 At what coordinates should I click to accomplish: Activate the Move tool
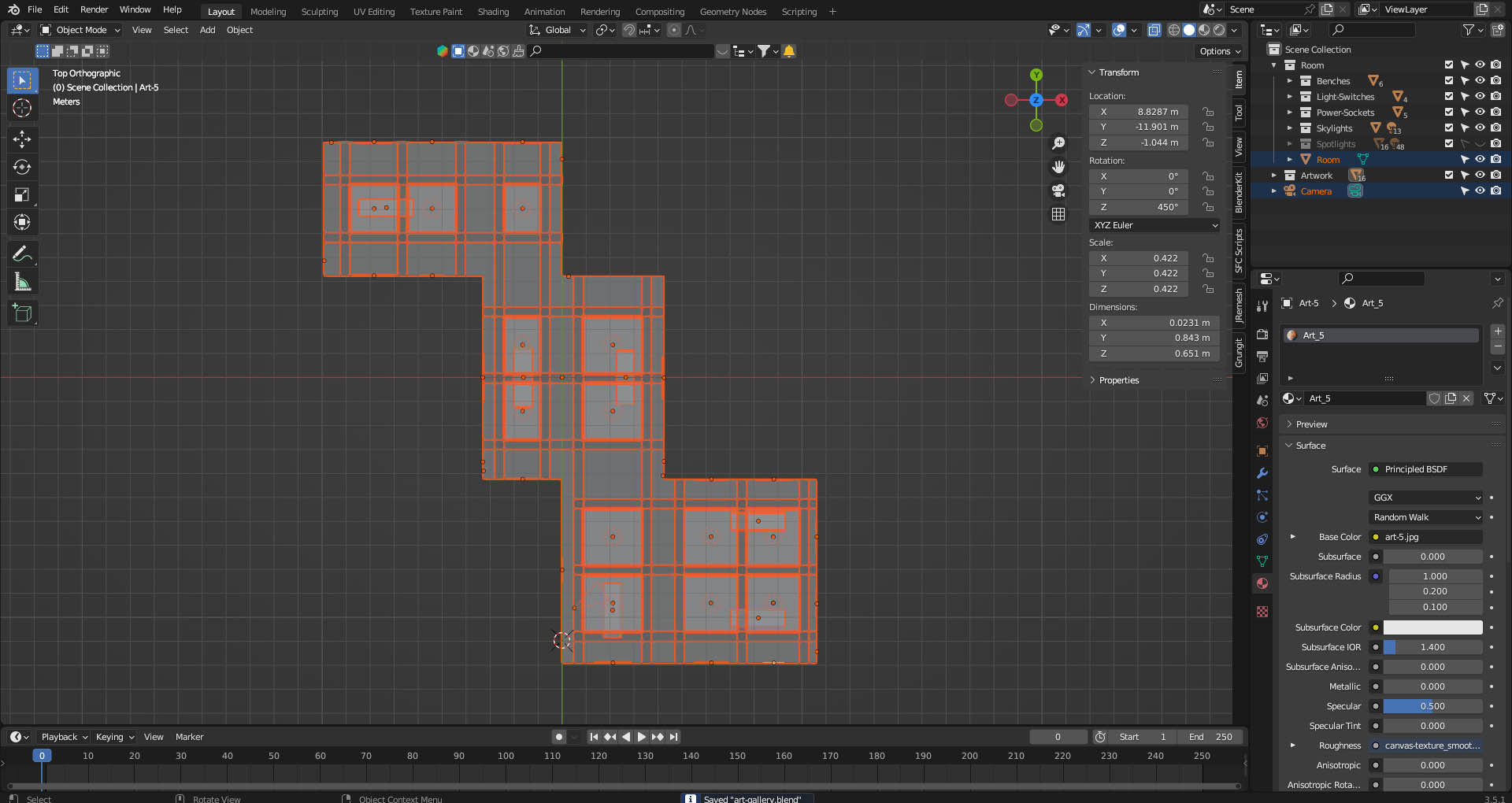22,139
